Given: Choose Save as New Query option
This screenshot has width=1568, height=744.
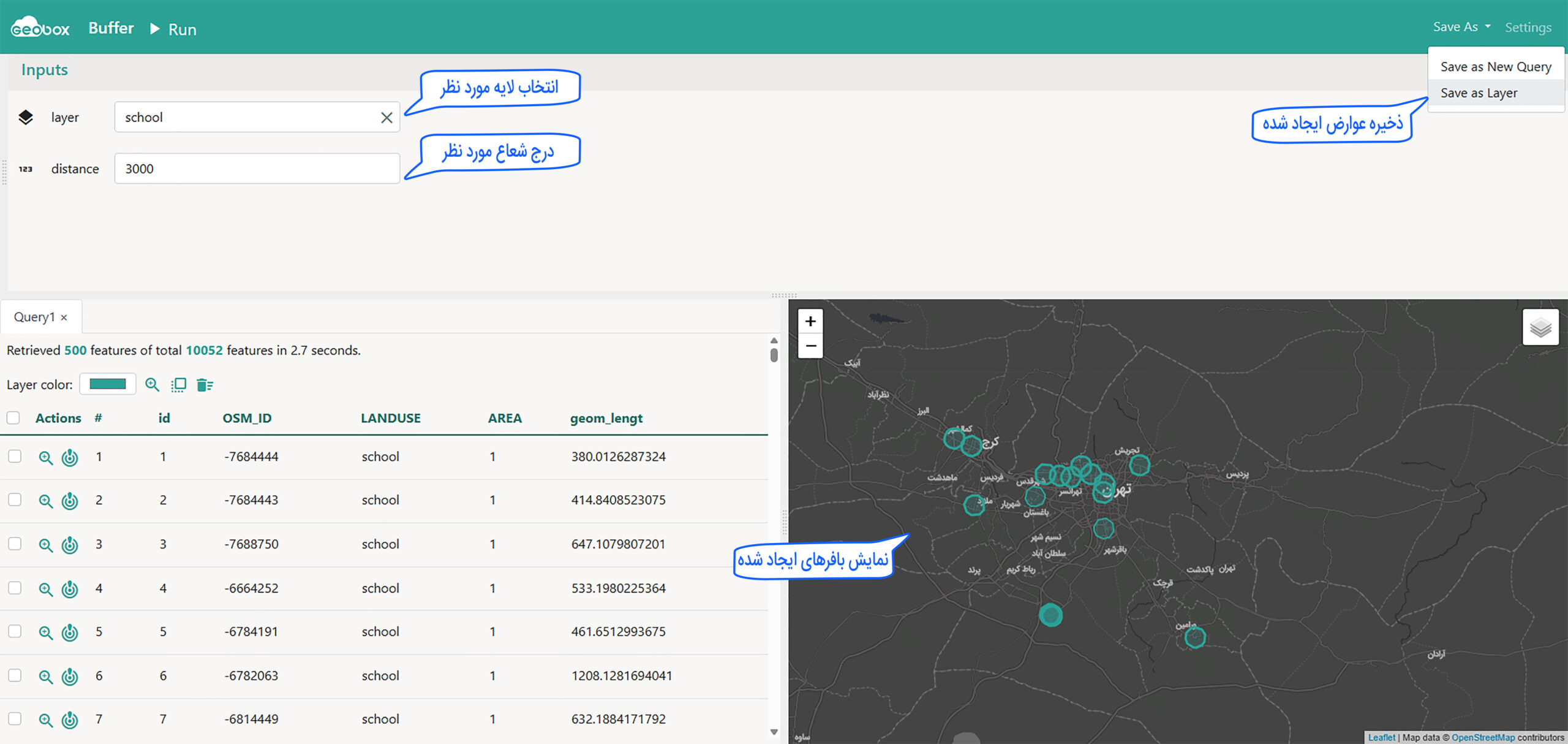Looking at the screenshot, I should click(x=1495, y=67).
